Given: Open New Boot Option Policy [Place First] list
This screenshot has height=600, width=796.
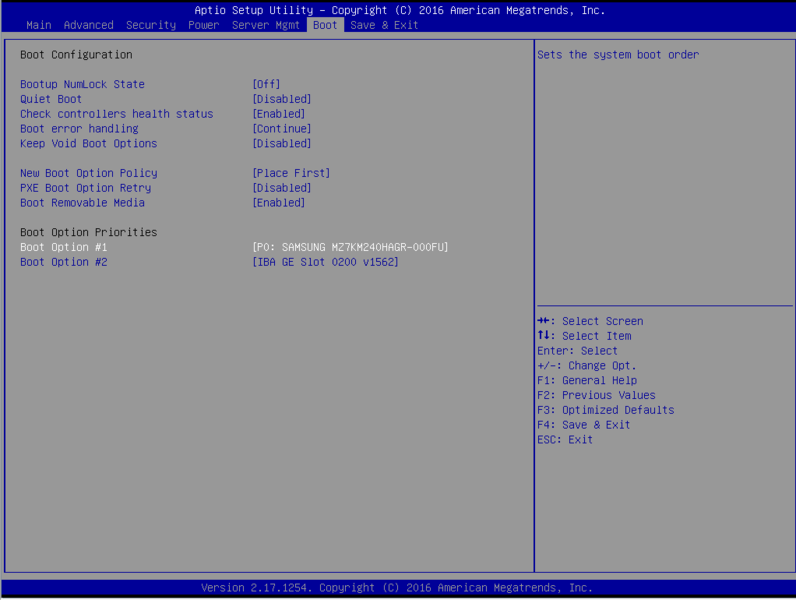Looking at the screenshot, I should pos(291,173).
